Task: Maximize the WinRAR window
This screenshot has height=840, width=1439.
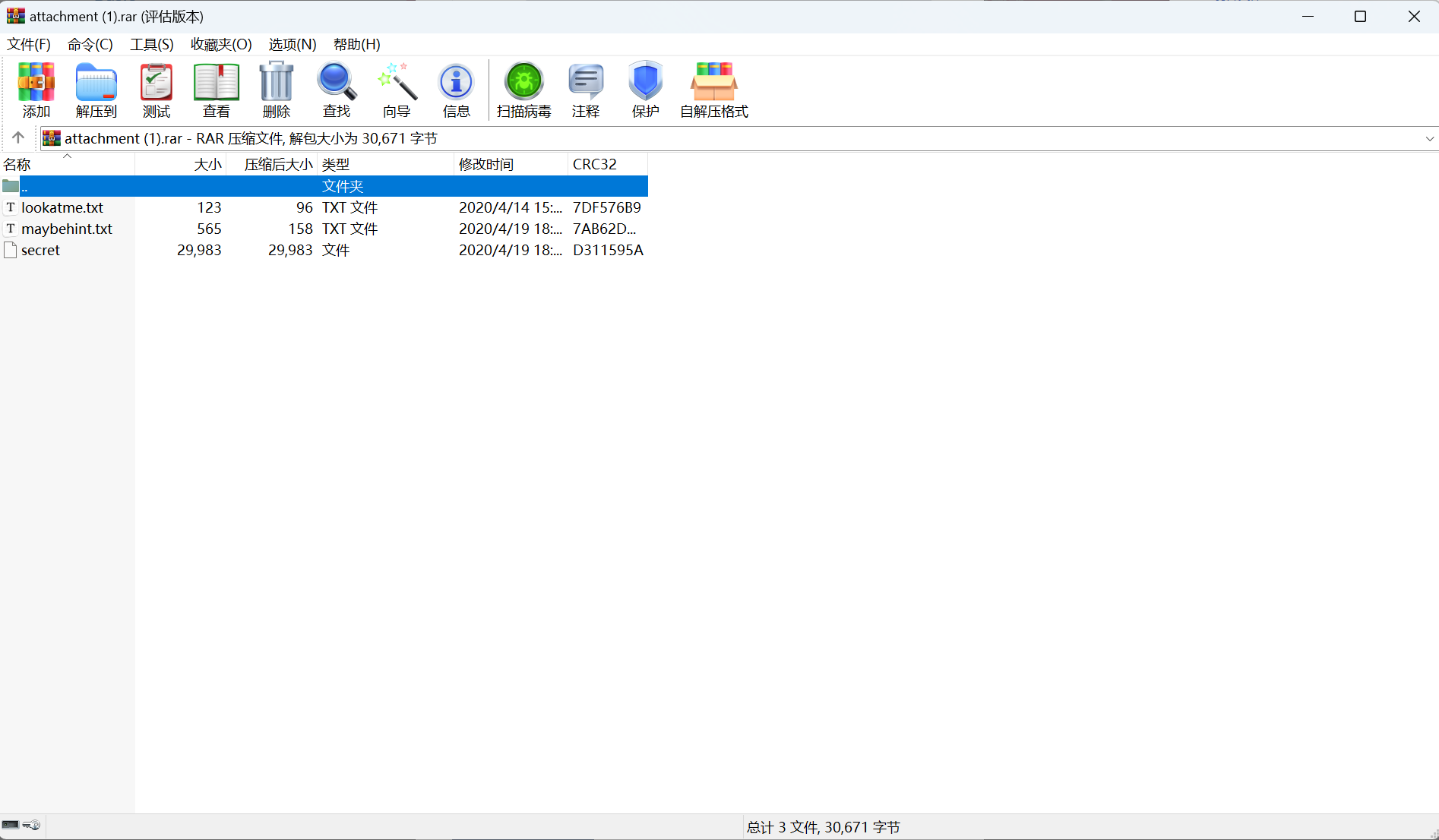Action: (x=1361, y=16)
